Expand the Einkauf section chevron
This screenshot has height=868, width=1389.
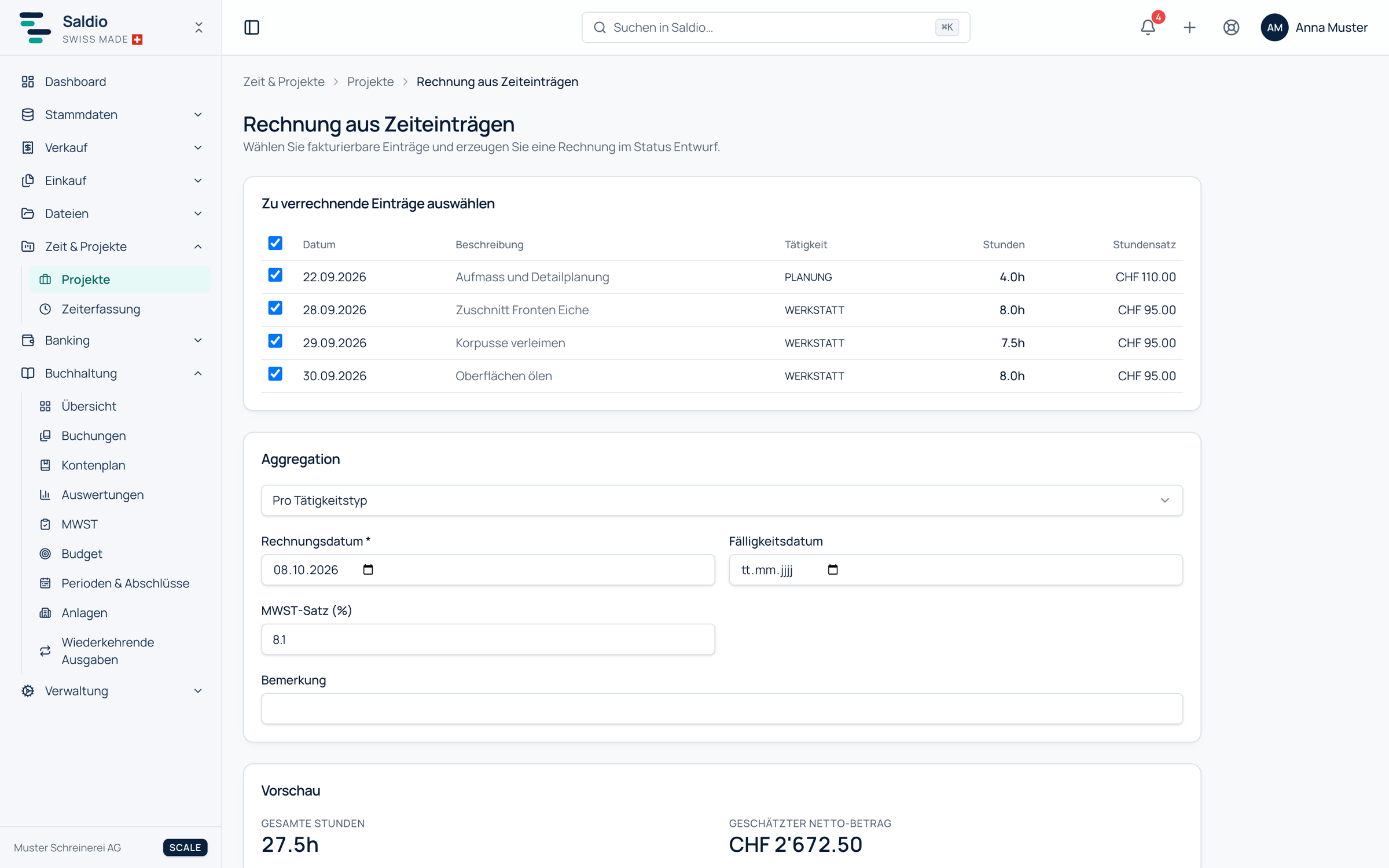tap(198, 181)
